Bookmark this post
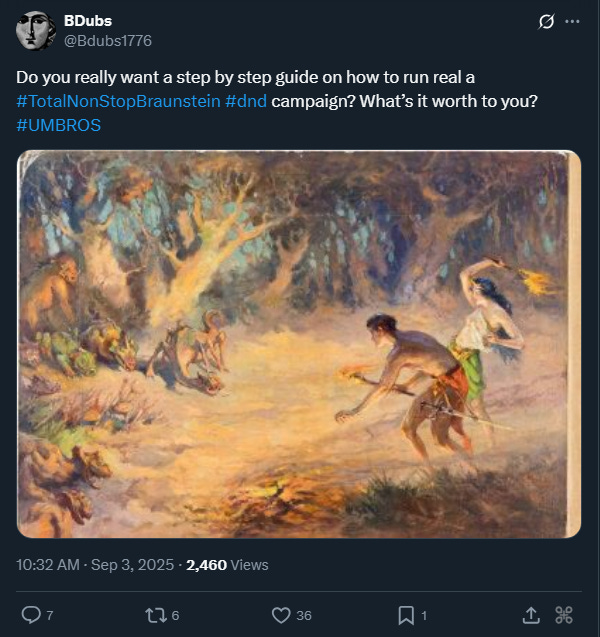This screenshot has width=600, height=637. [406, 614]
